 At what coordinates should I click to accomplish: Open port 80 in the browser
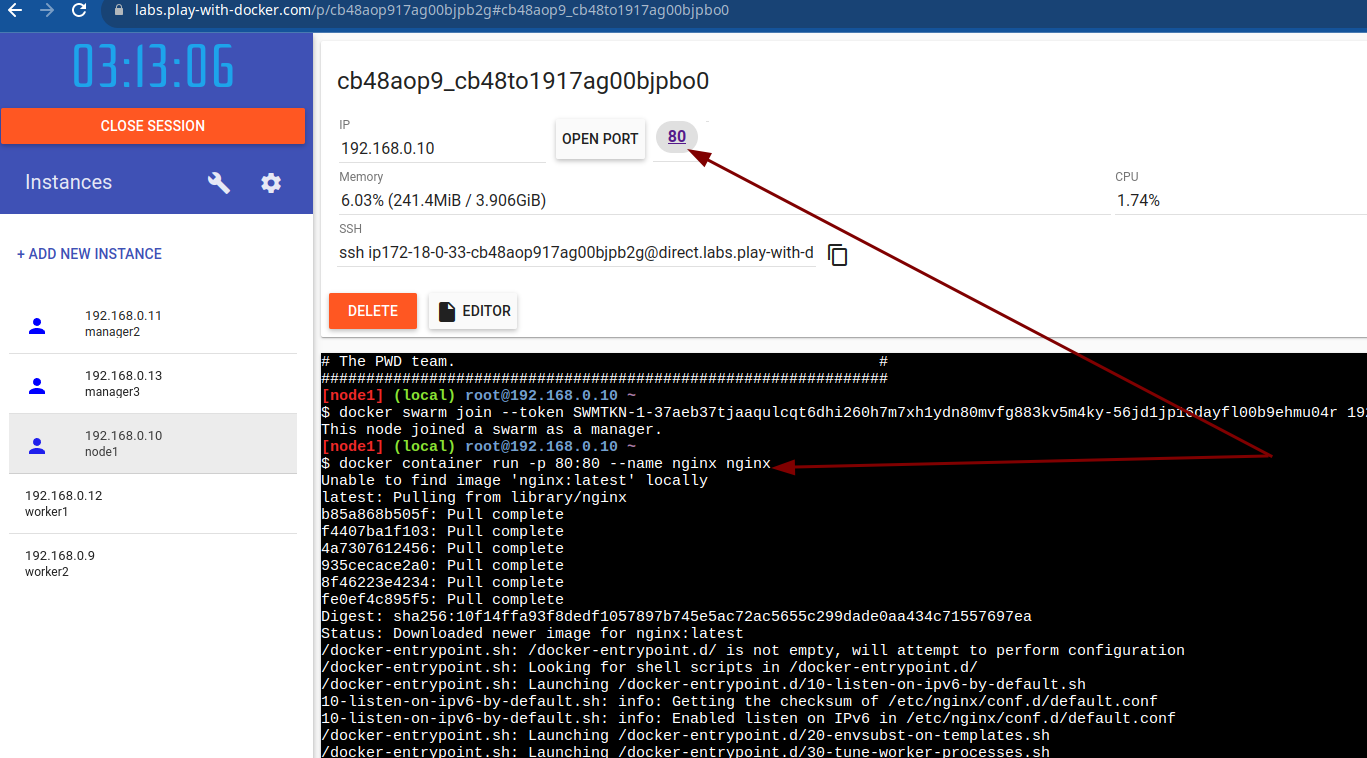click(676, 137)
